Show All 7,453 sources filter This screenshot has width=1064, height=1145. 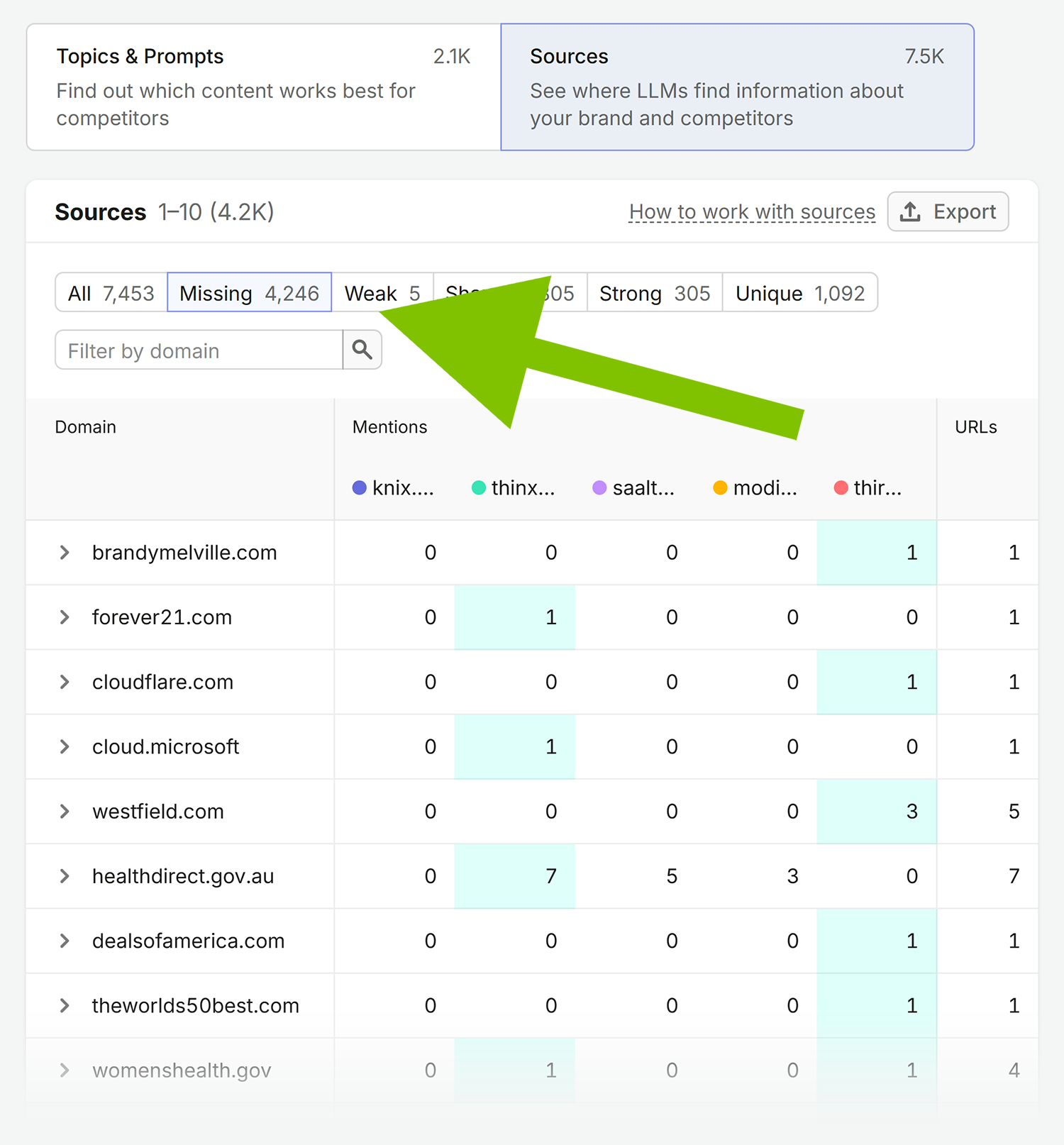(x=111, y=292)
